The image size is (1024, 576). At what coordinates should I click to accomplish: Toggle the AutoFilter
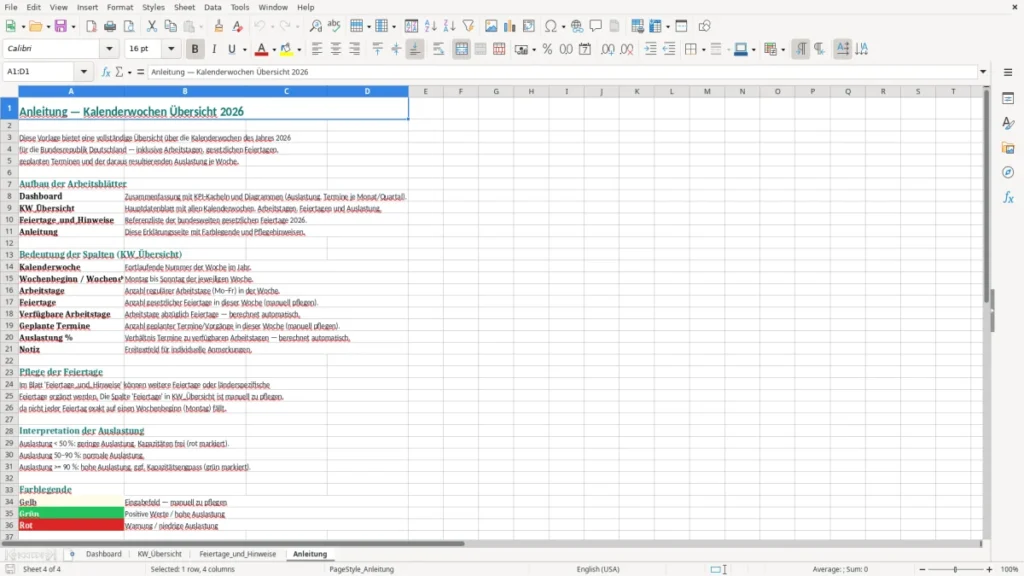tap(468, 26)
